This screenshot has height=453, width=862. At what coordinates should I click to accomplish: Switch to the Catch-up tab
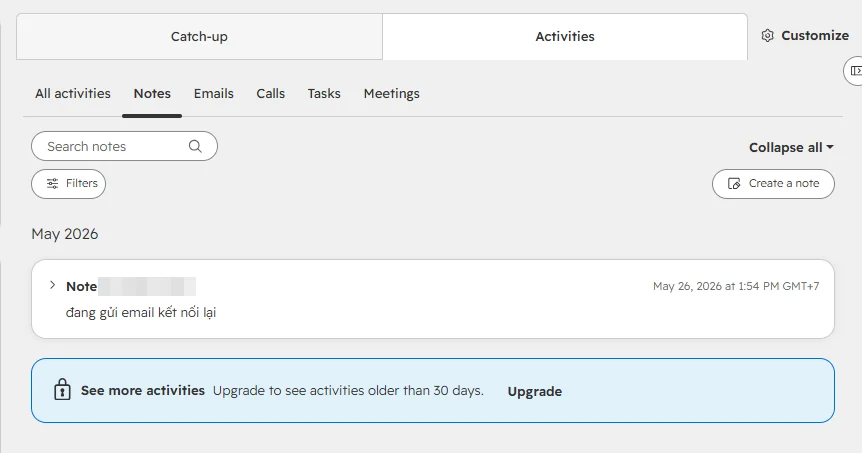[x=199, y=37]
